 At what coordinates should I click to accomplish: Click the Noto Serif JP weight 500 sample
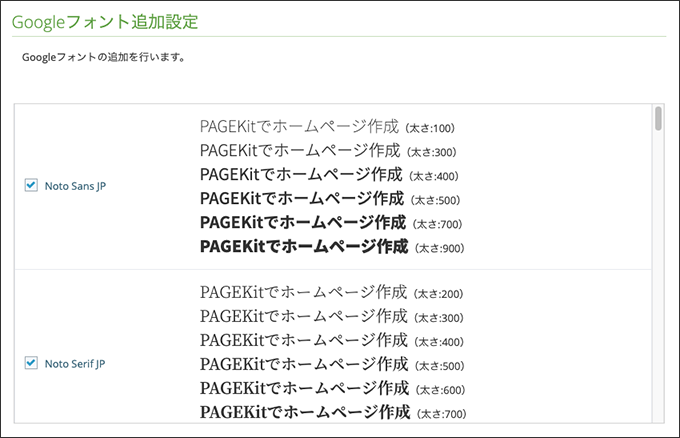332,364
